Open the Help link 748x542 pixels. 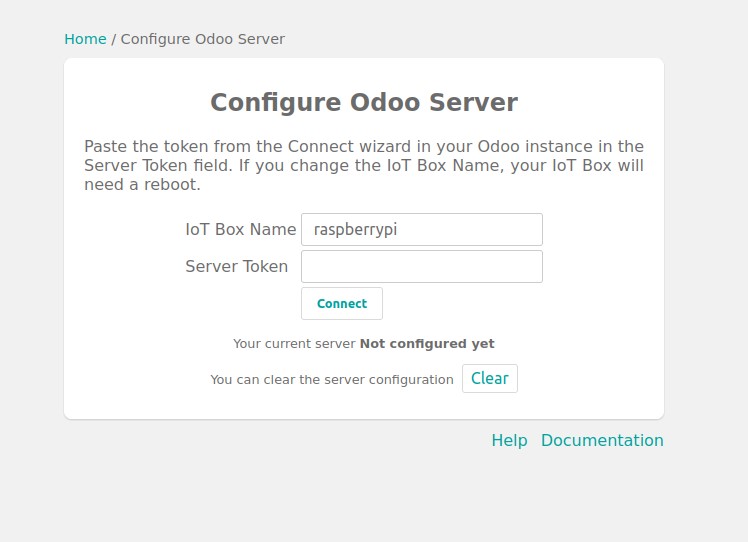click(509, 440)
